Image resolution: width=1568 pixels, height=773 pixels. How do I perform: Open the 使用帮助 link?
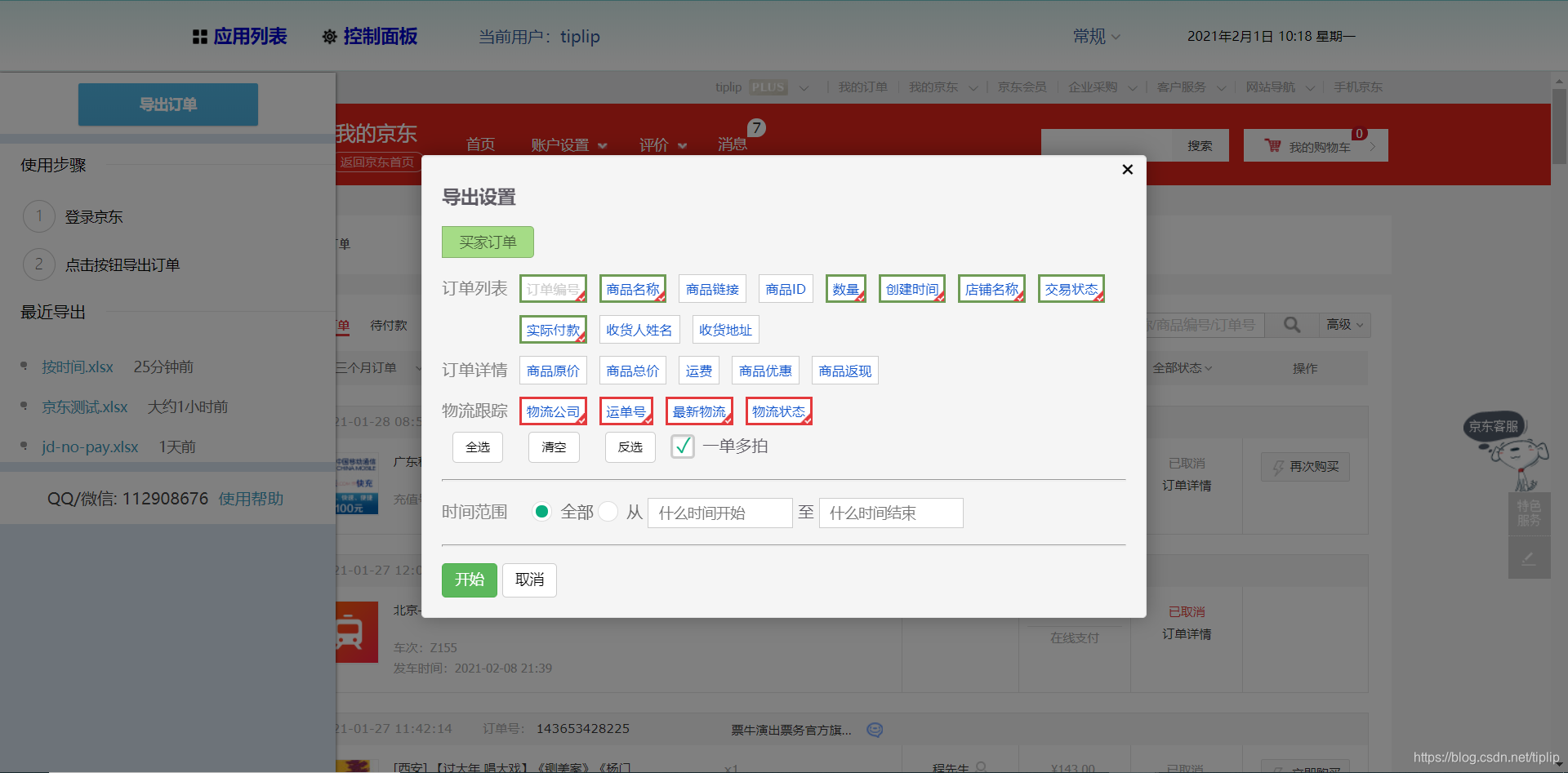(251, 499)
